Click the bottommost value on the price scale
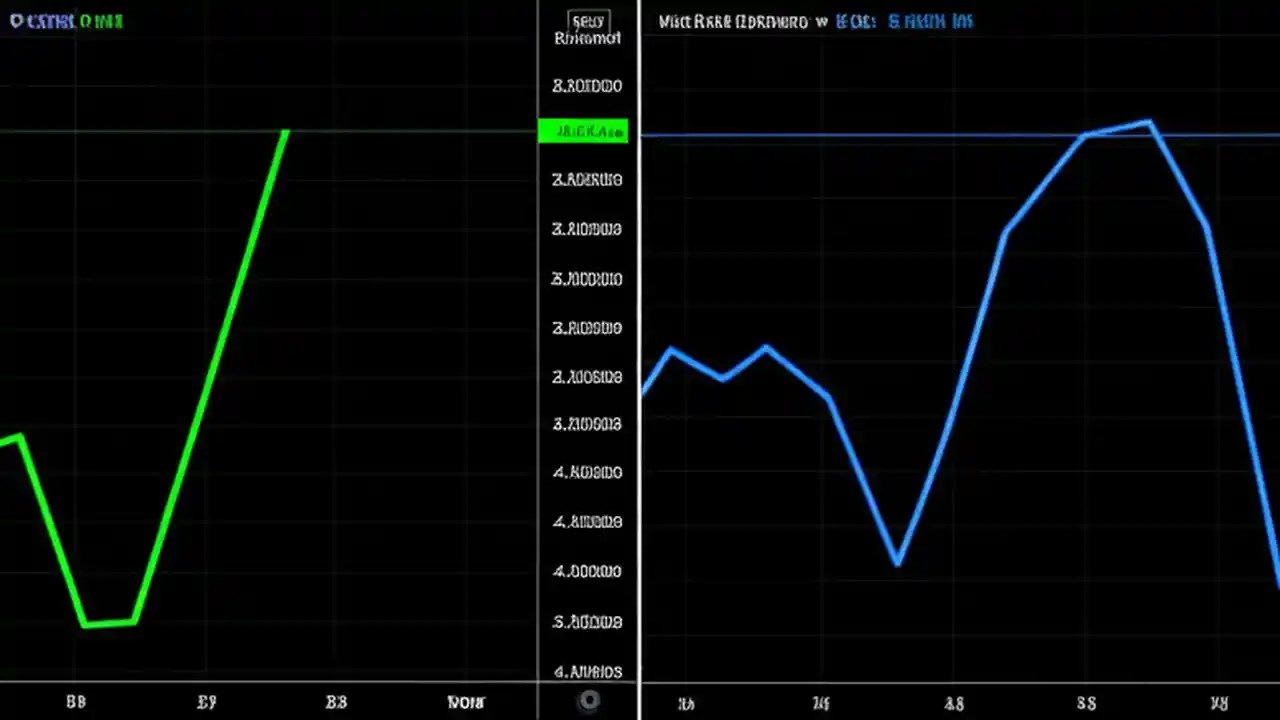This screenshot has height=720, width=1280. 587,672
